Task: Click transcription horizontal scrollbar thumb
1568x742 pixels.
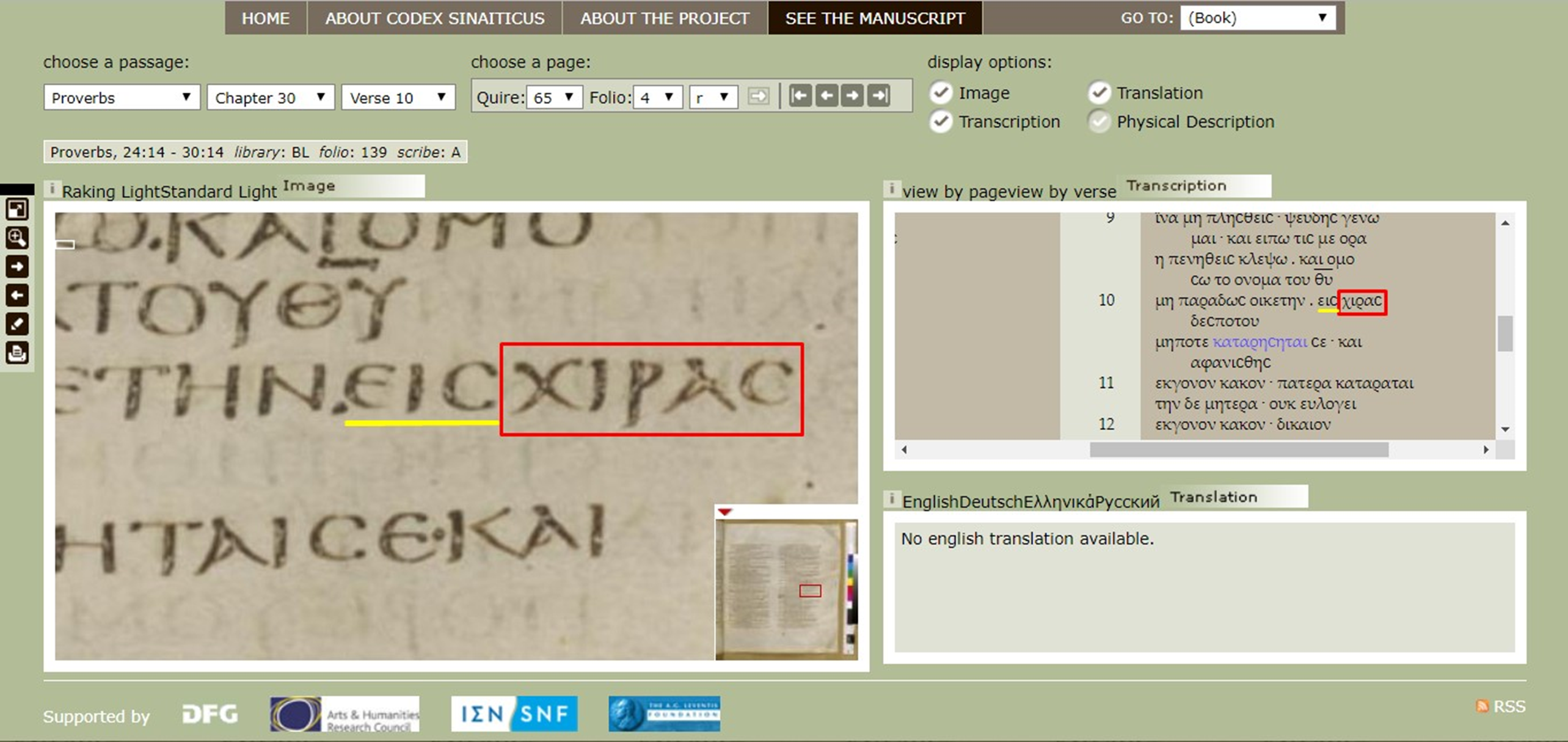Action: point(1239,450)
